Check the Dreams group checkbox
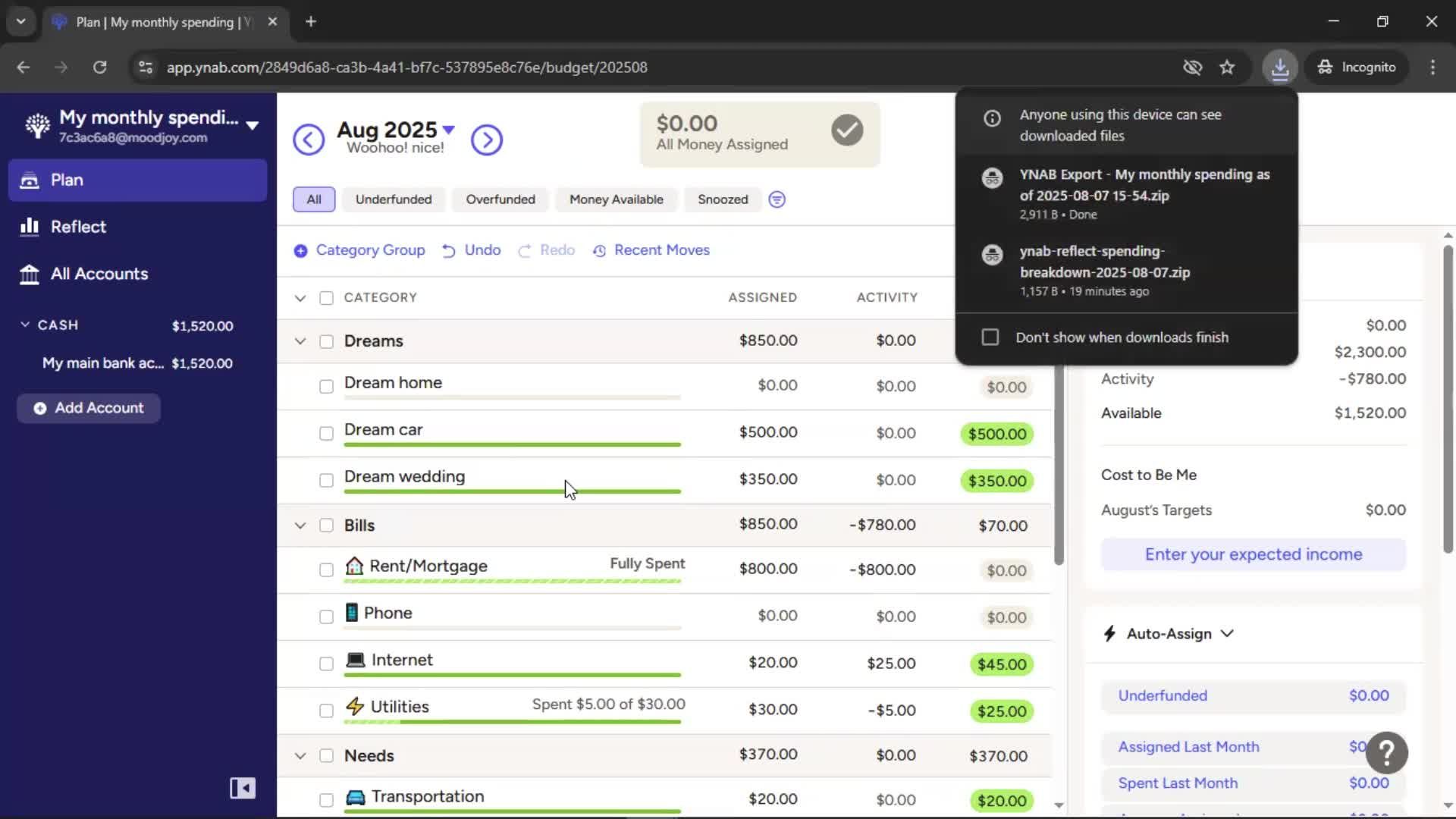Image resolution: width=1456 pixels, height=819 pixels. click(x=326, y=341)
